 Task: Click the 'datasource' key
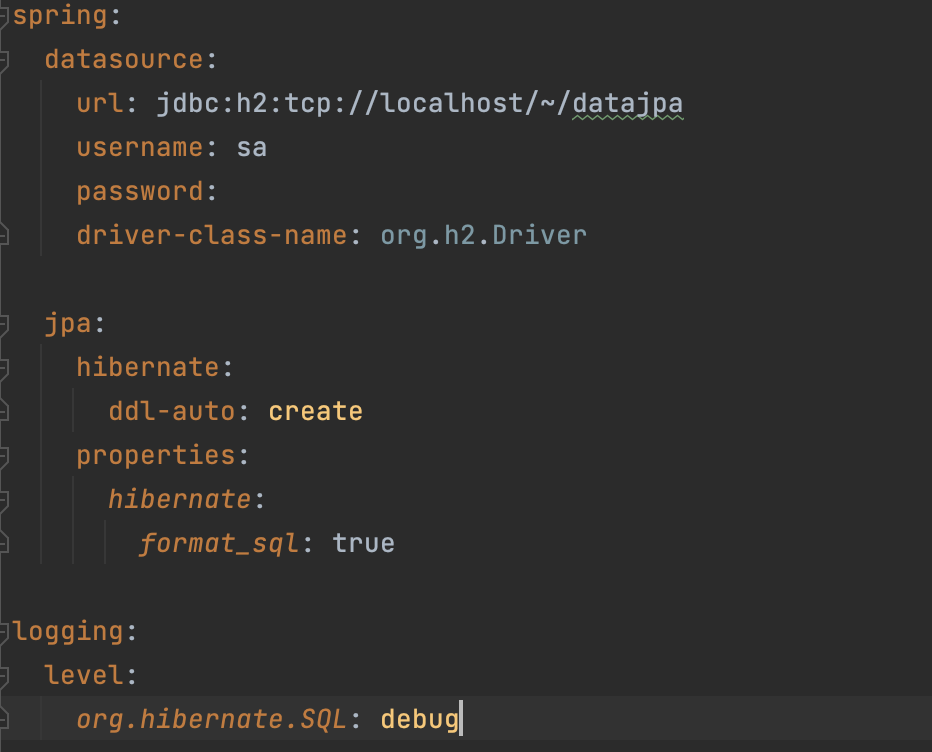pos(124,59)
